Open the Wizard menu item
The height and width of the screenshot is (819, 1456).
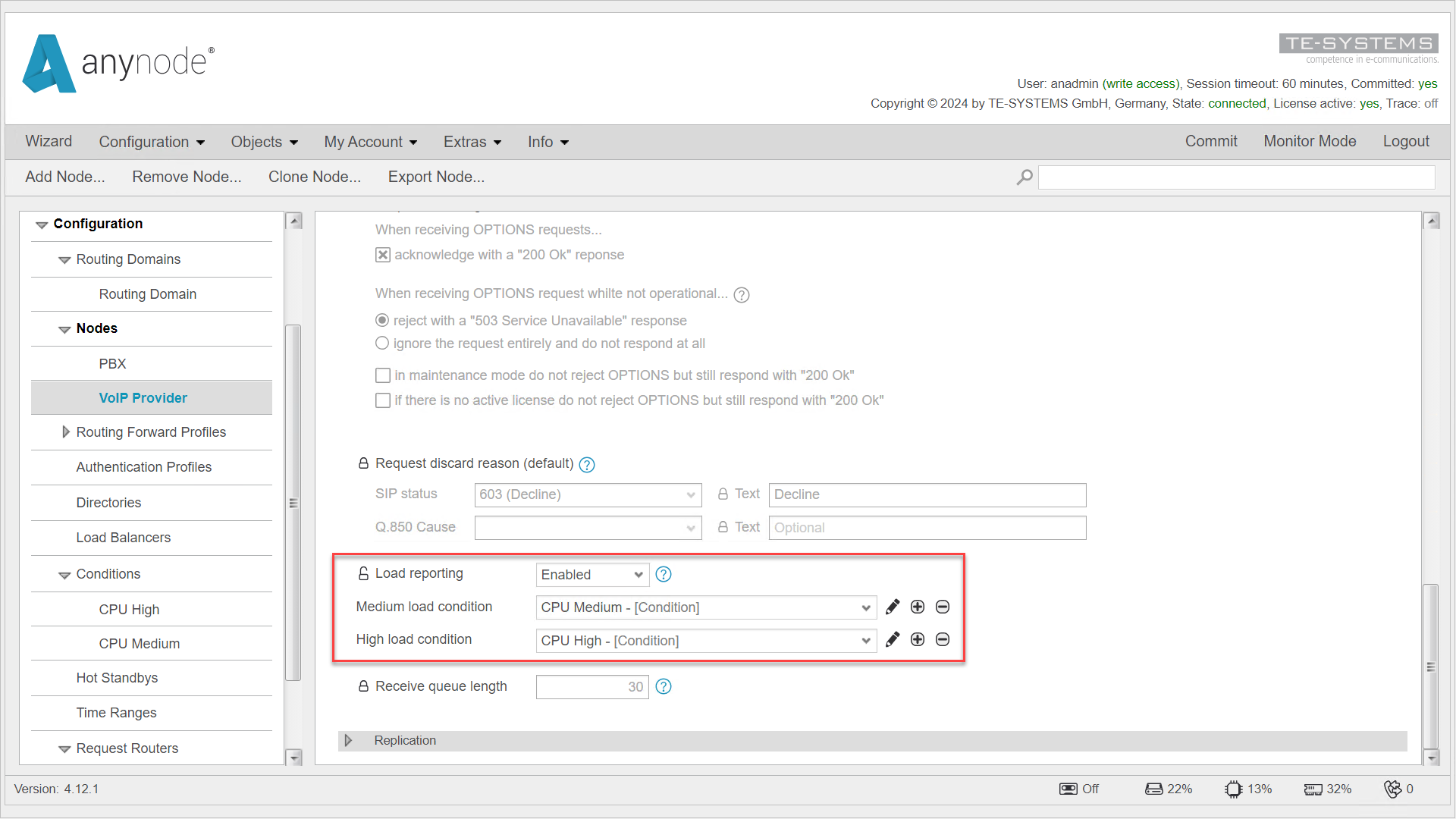(x=49, y=141)
